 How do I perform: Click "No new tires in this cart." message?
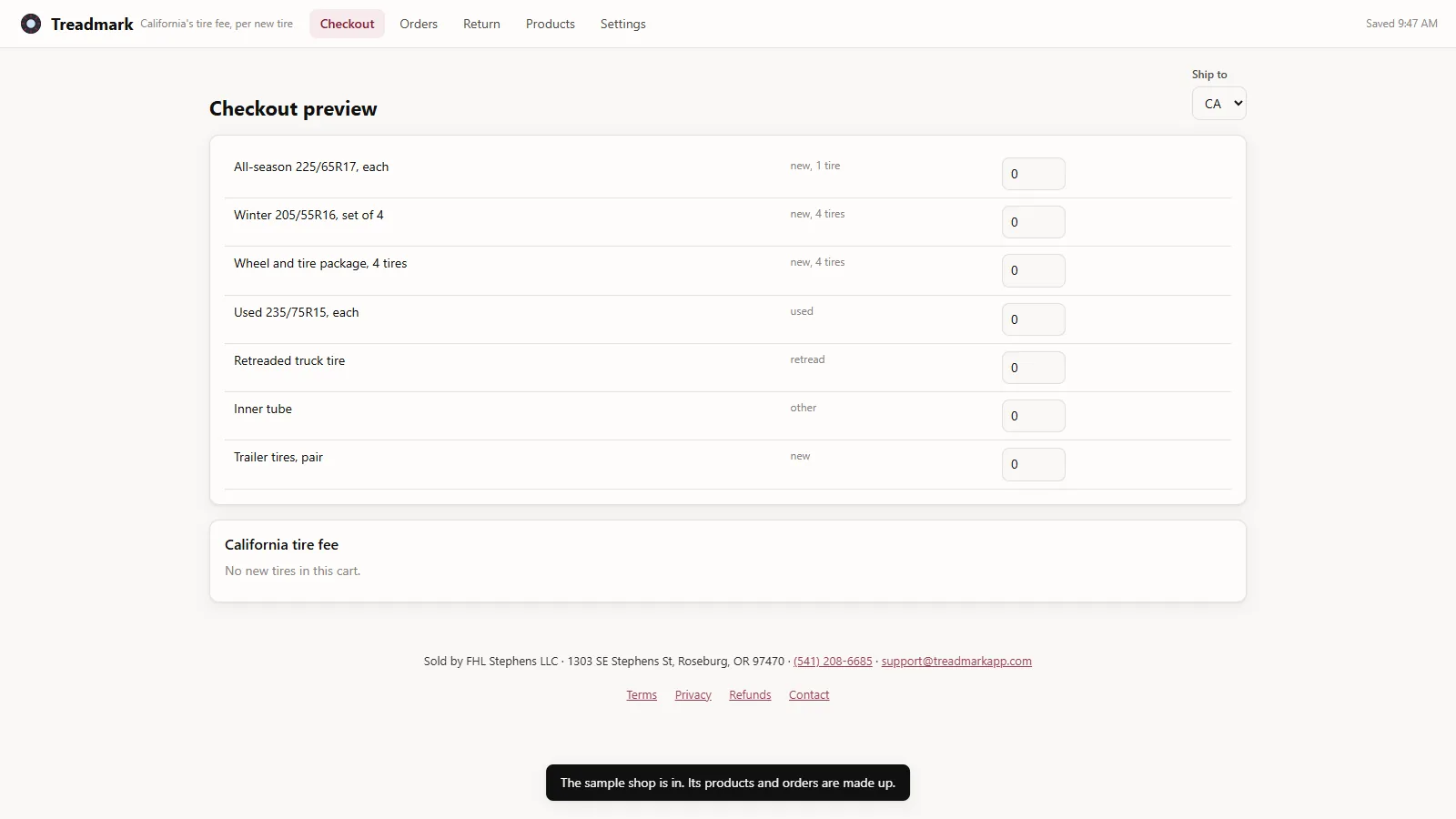293,571
